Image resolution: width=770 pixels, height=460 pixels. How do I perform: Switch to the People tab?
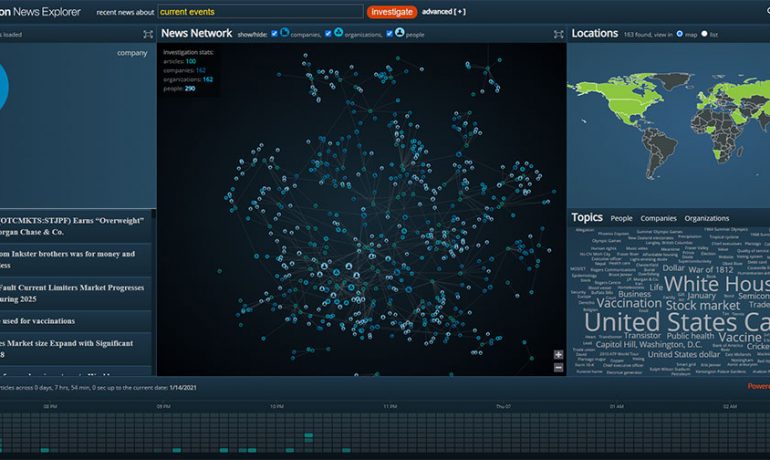tap(621, 218)
